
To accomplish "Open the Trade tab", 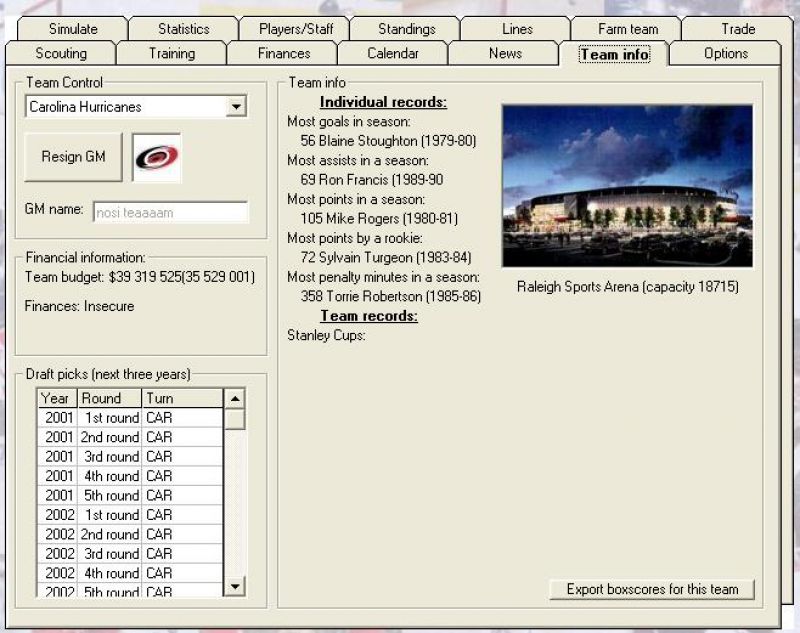I will pos(738,29).
